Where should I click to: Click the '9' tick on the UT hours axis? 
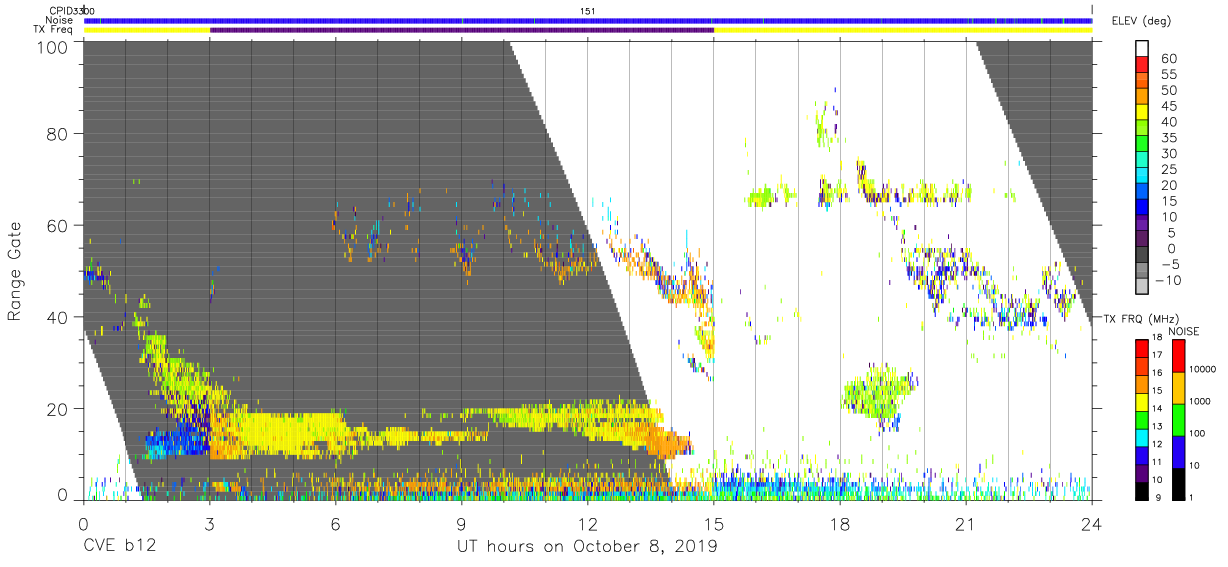(461, 523)
